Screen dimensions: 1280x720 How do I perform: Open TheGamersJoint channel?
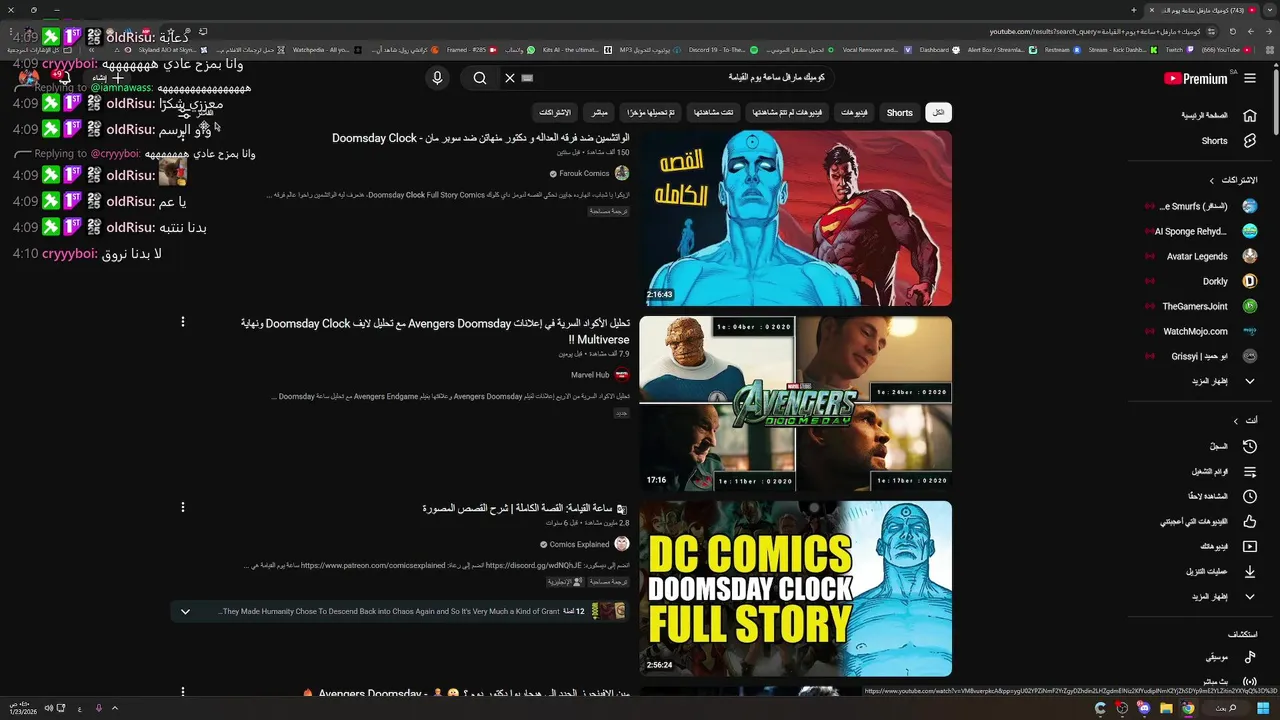click(x=1200, y=306)
